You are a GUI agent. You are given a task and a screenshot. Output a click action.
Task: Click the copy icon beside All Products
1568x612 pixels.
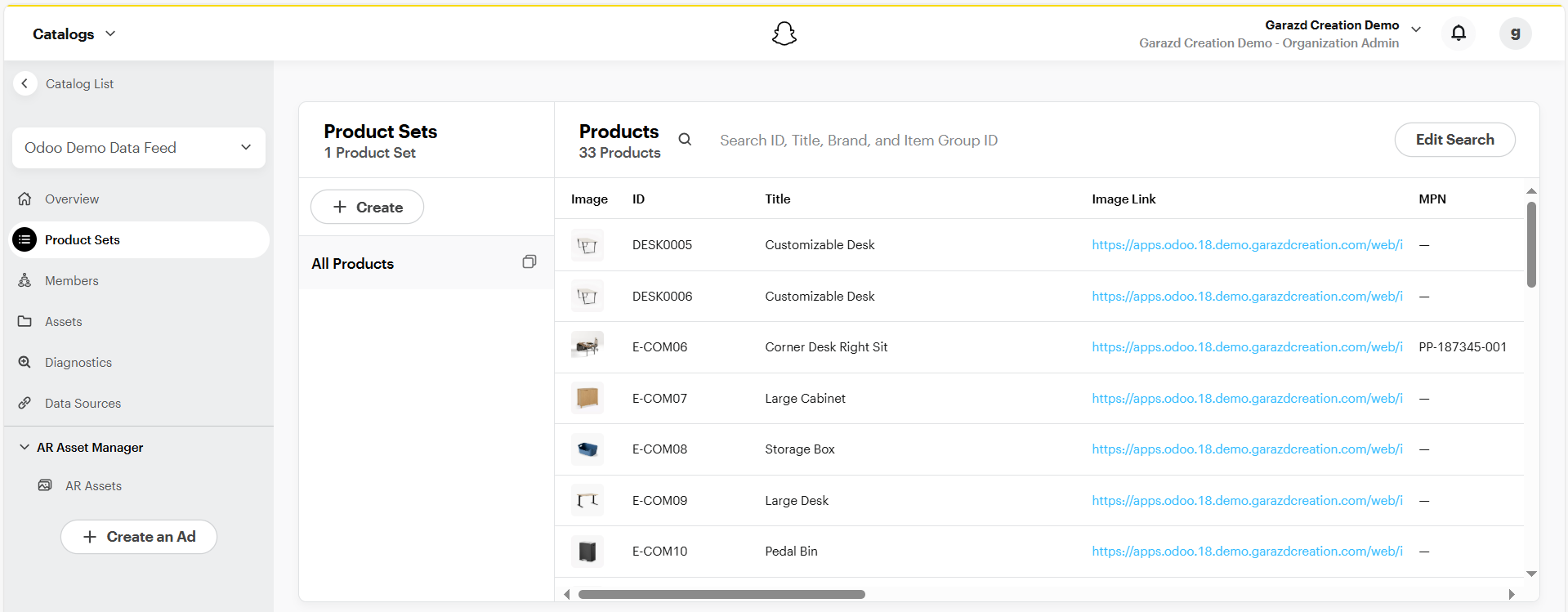529,261
